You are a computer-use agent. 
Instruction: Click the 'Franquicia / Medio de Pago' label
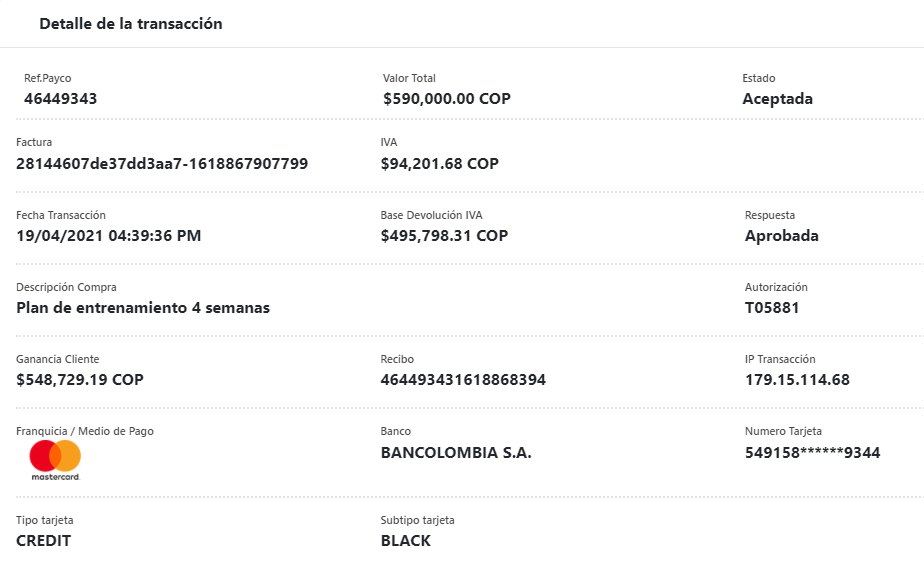(85, 431)
